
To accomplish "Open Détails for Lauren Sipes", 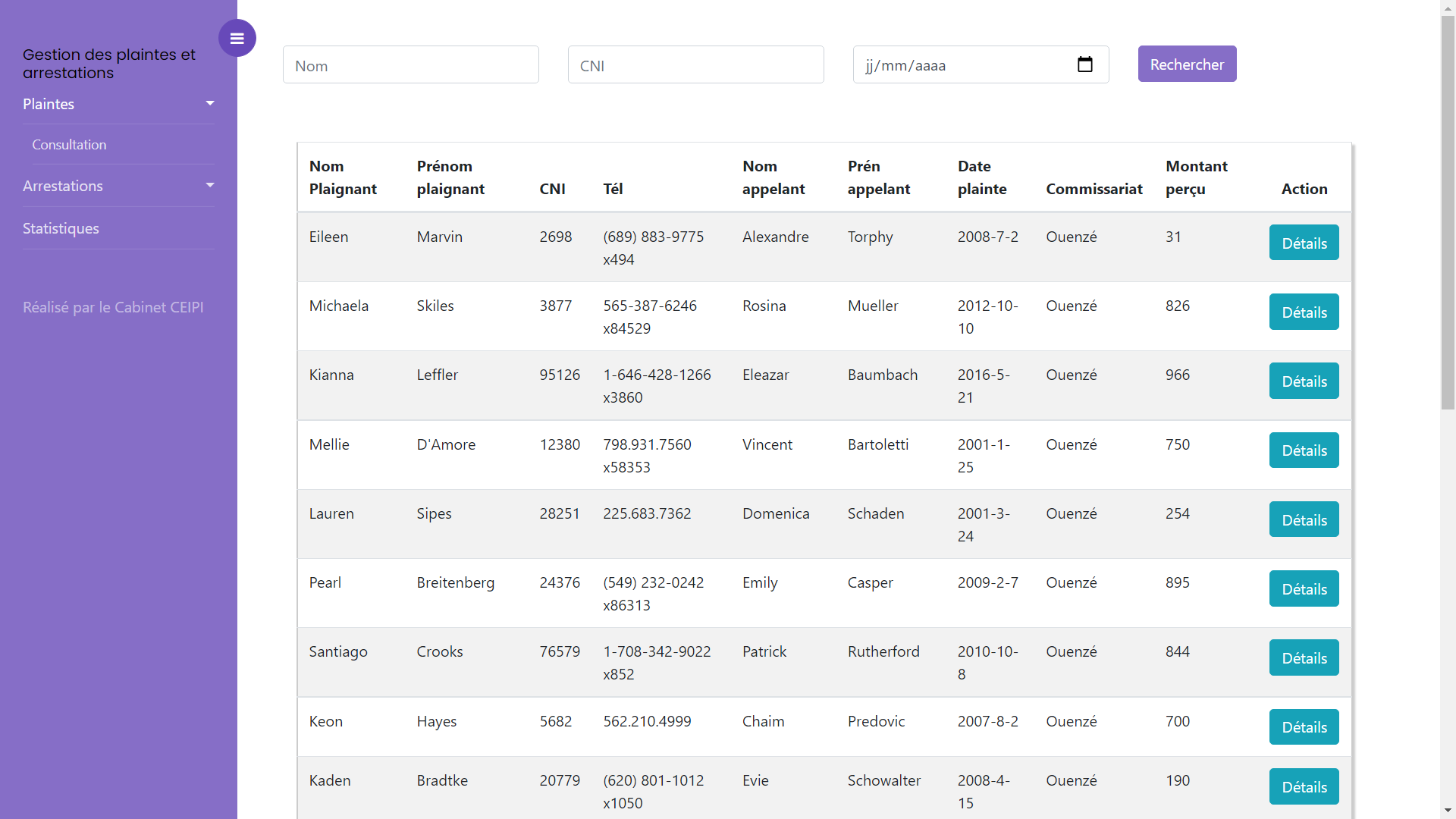I will (1304, 519).
